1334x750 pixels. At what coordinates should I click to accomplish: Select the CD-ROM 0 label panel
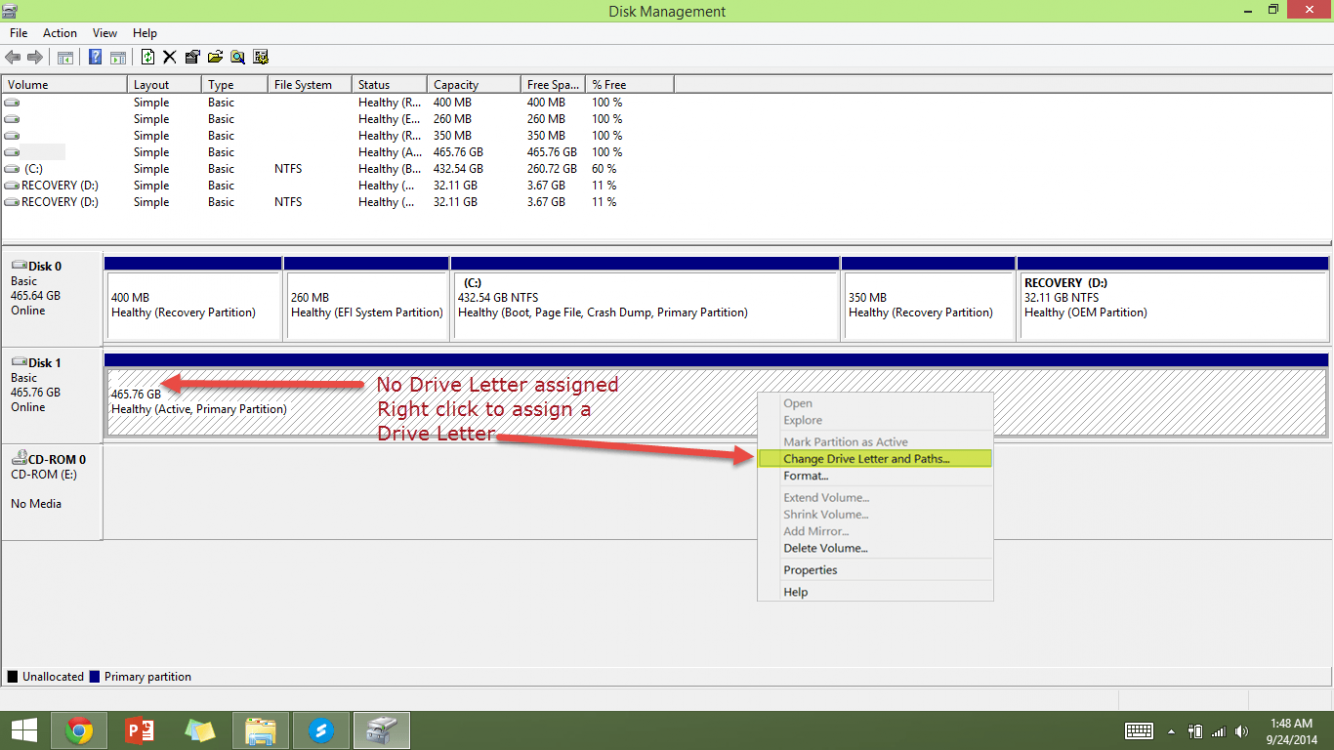point(52,491)
